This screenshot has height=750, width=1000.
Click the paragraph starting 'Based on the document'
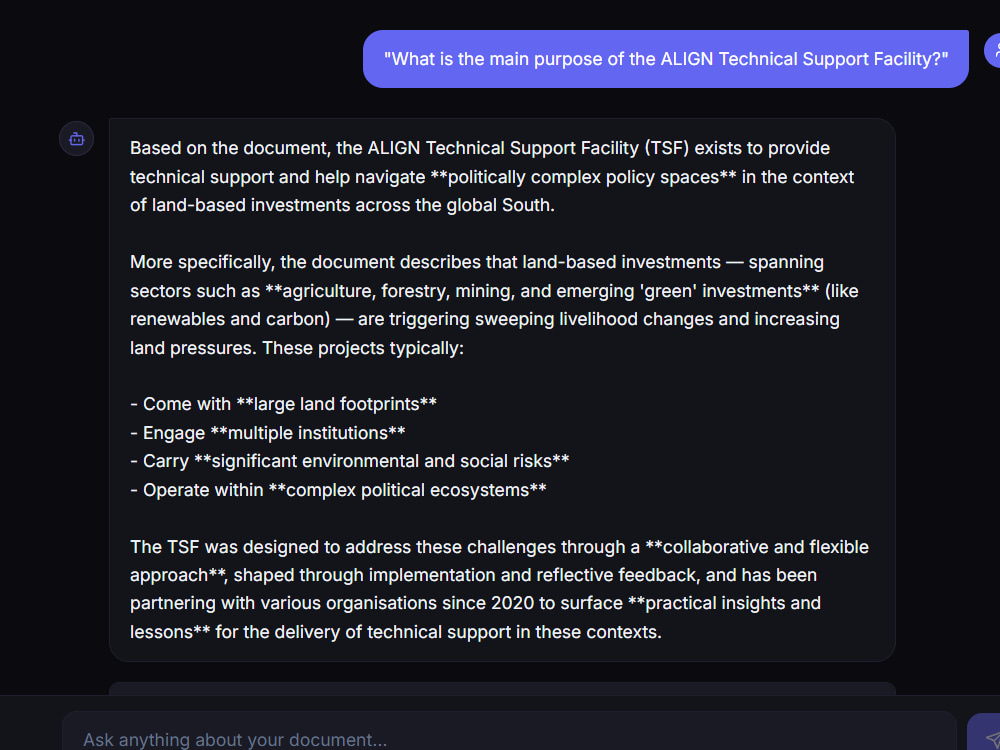pos(492,177)
